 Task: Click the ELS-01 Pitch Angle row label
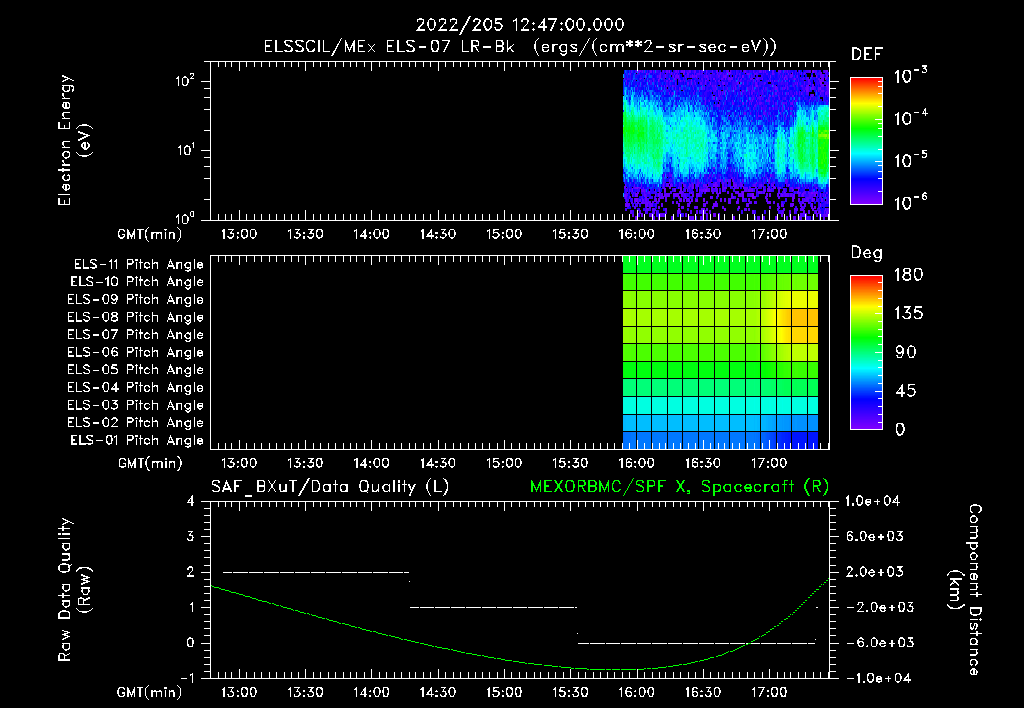136,440
